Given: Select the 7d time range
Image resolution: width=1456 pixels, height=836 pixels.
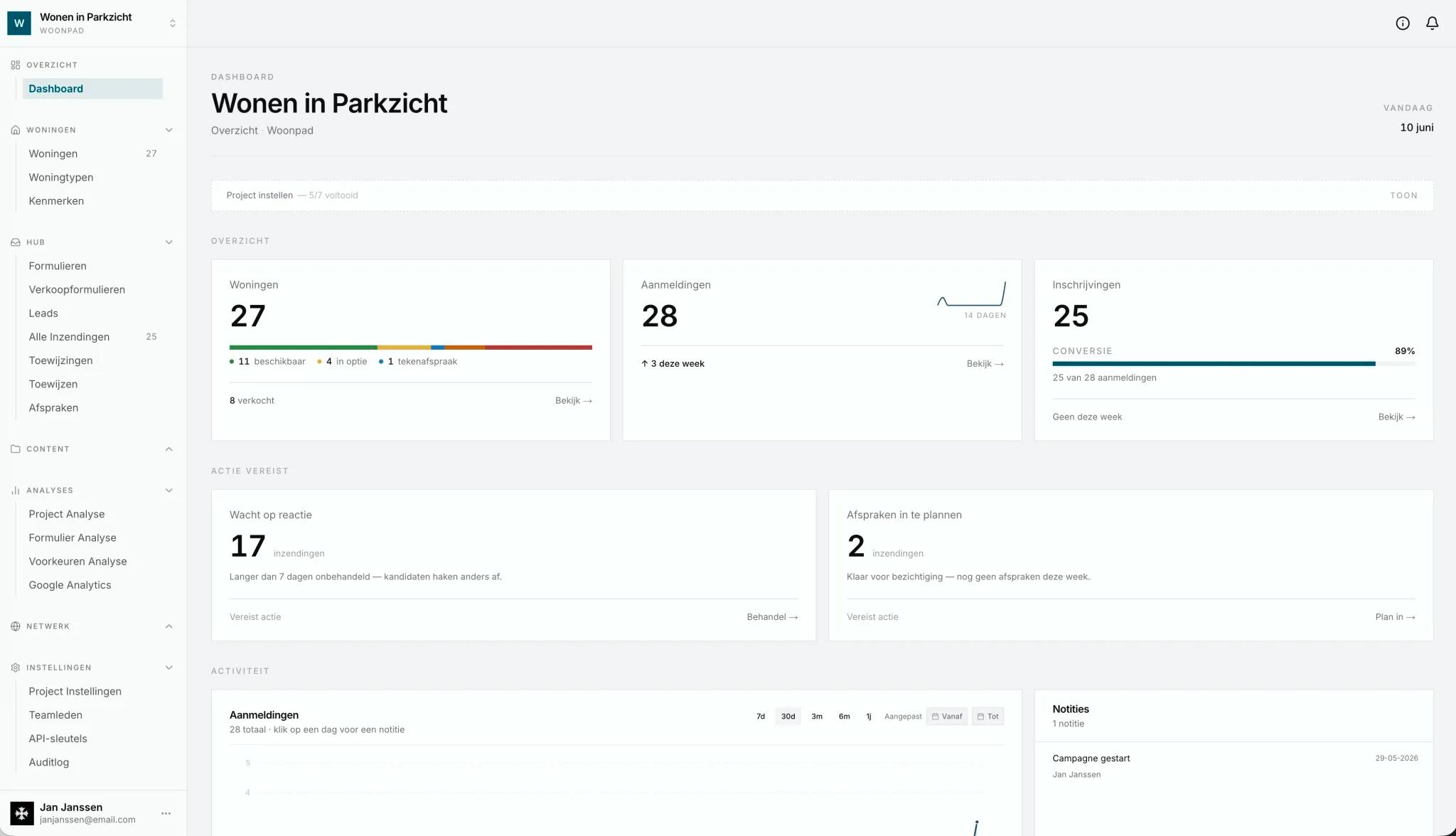Looking at the screenshot, I should (x=761, y=717).
